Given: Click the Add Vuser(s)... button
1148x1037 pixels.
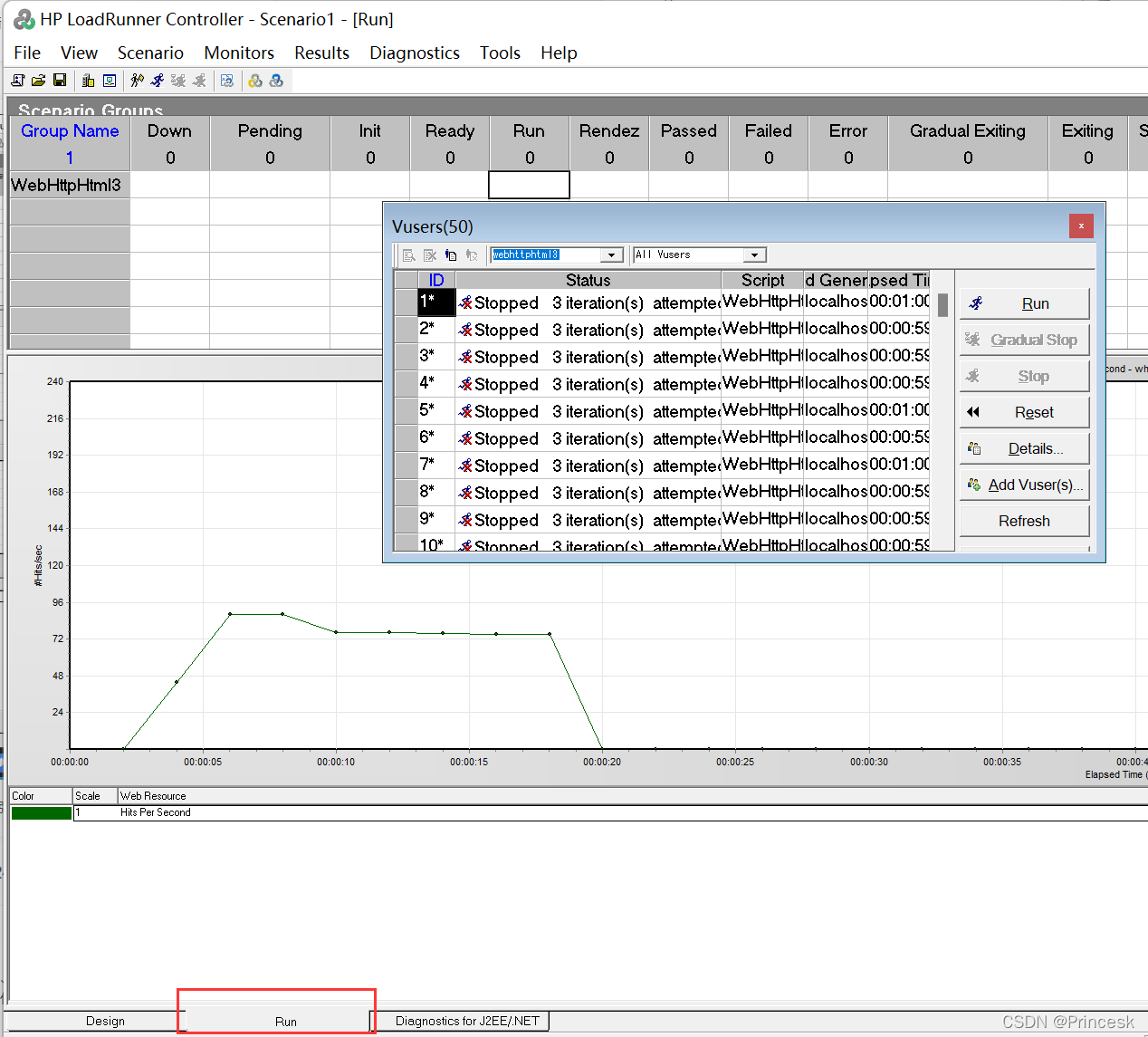Looking at the screenshot, I should [1024, 485].
